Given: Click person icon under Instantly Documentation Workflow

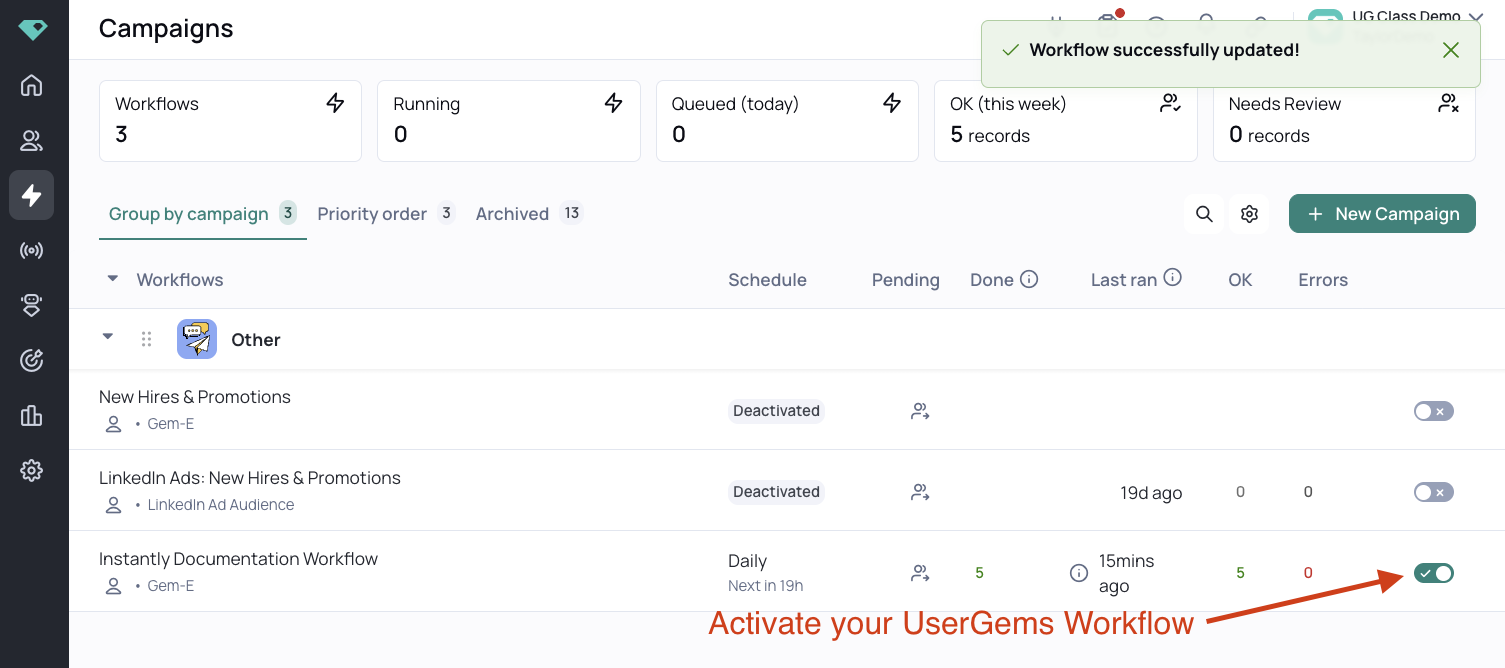Looking at the screenshot, I should pos(113,586).
